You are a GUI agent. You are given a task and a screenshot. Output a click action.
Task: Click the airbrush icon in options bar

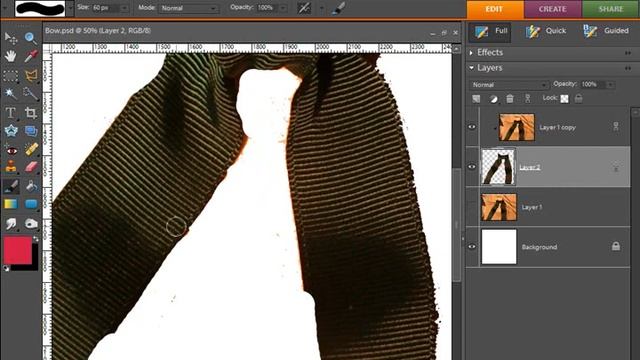pyautogui.click(x=304, y=8)
